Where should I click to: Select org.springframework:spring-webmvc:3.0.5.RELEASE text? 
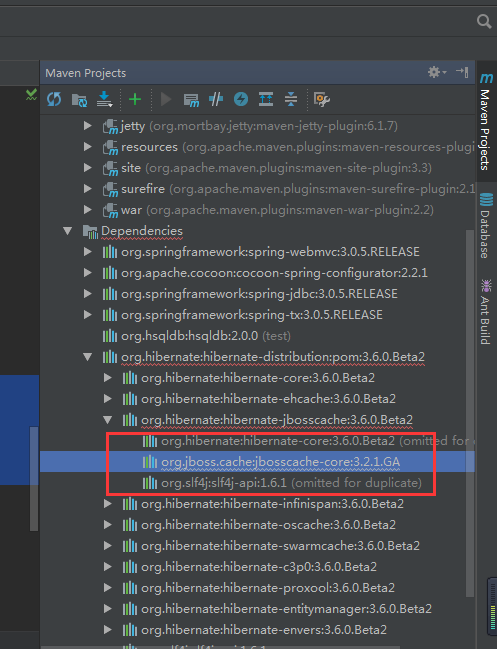pos(270,252)
